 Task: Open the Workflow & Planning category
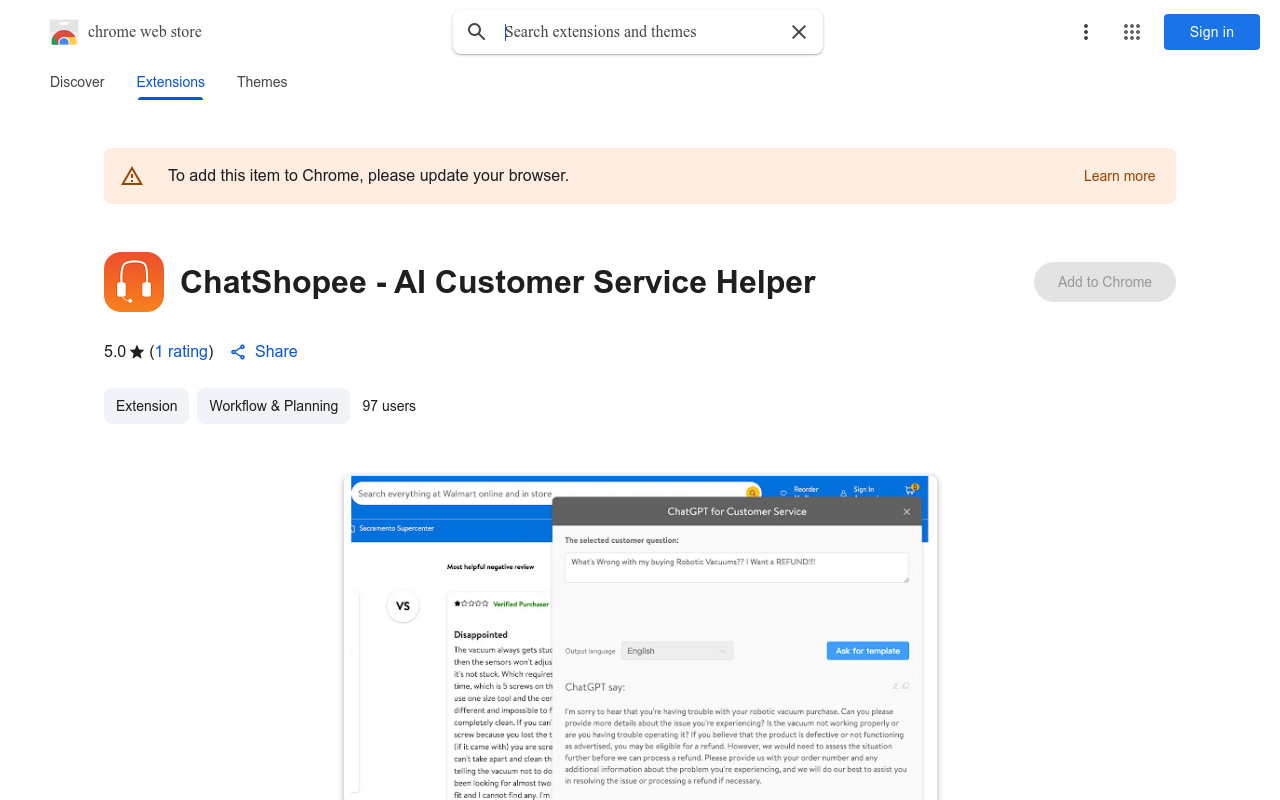coord(274,406)
